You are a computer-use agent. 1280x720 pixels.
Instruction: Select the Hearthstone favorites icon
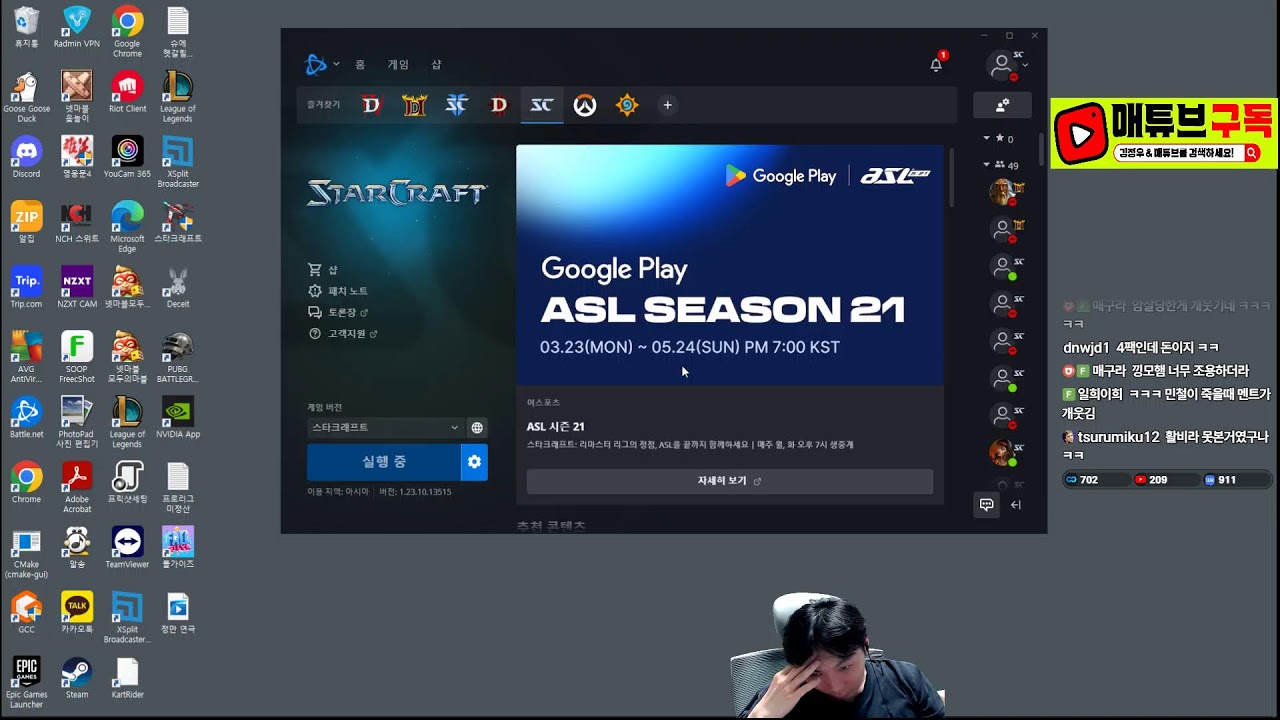click(627, 105)
